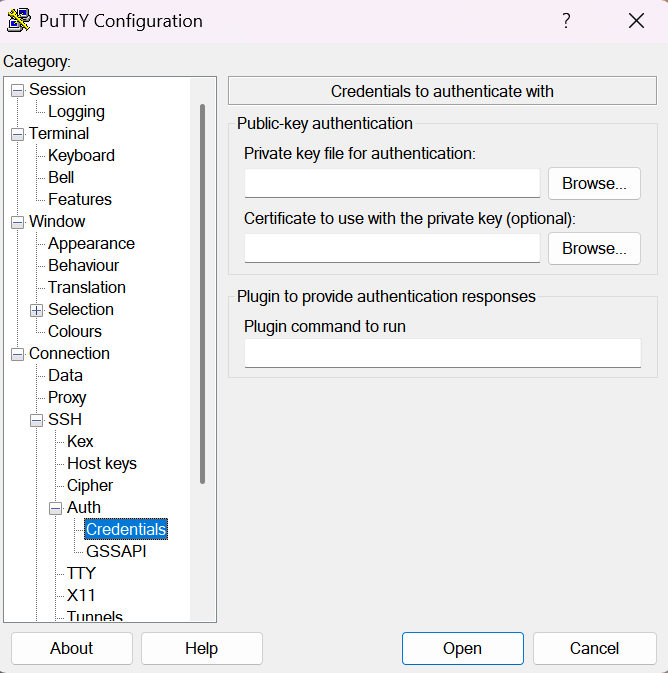The image size is (668, 673).
Task: Open the Colours category
Action: 75,331
